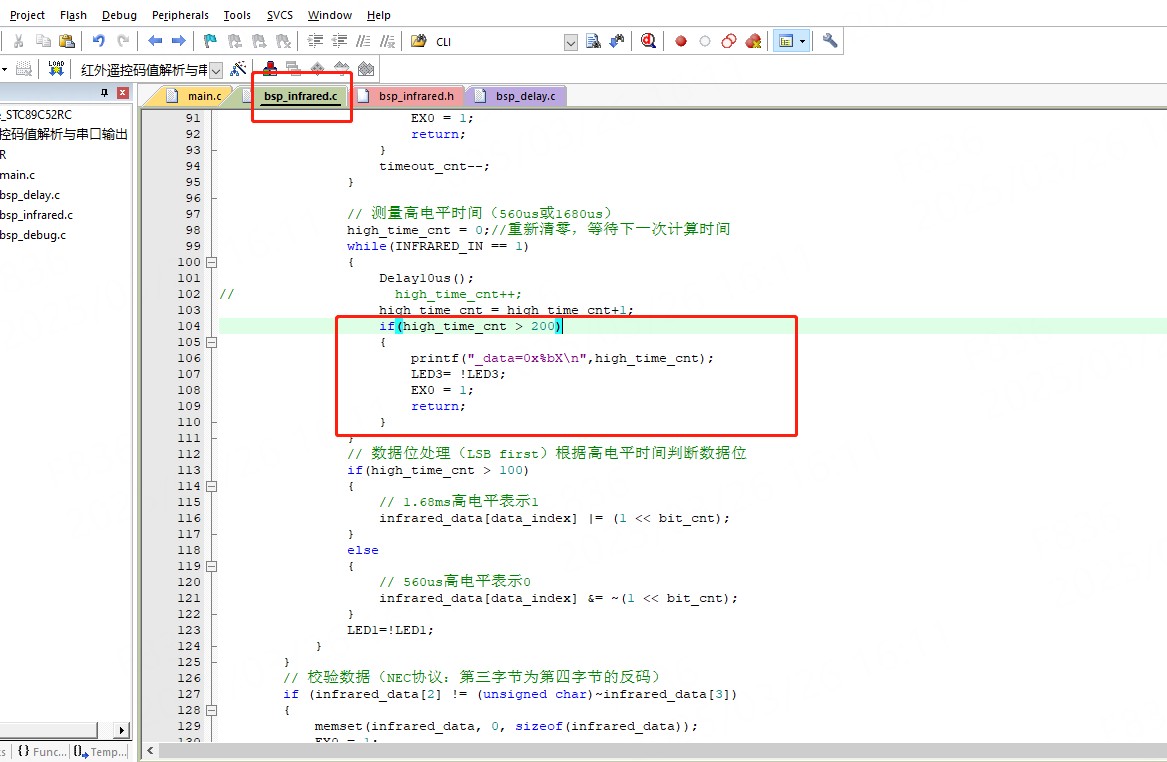Screen dimensions: 1167x762
Task: Click into the CLI search field
Action: (x=497, y=42)
